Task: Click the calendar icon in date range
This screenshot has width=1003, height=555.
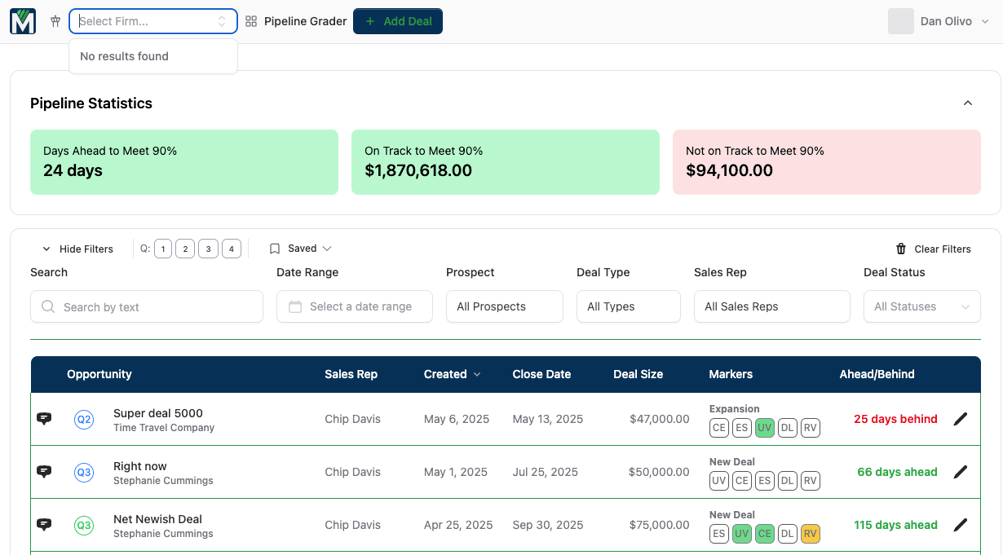Action: tap(295, 307)
